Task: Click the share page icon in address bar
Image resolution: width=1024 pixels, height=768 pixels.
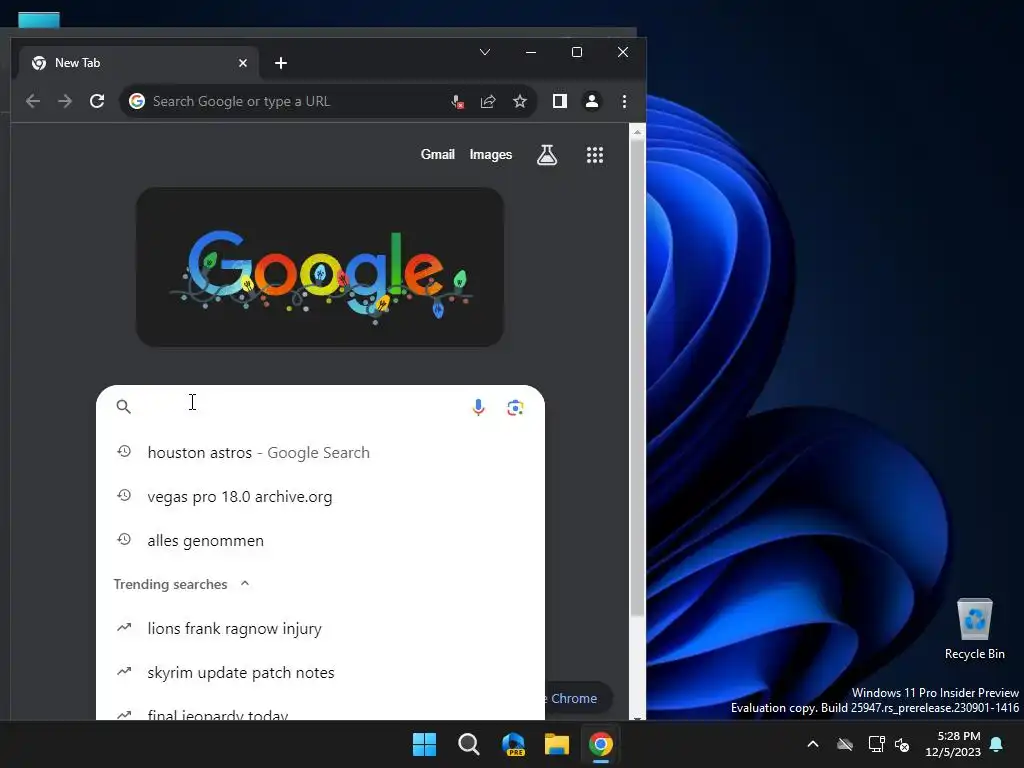Action: click(488, 101)
